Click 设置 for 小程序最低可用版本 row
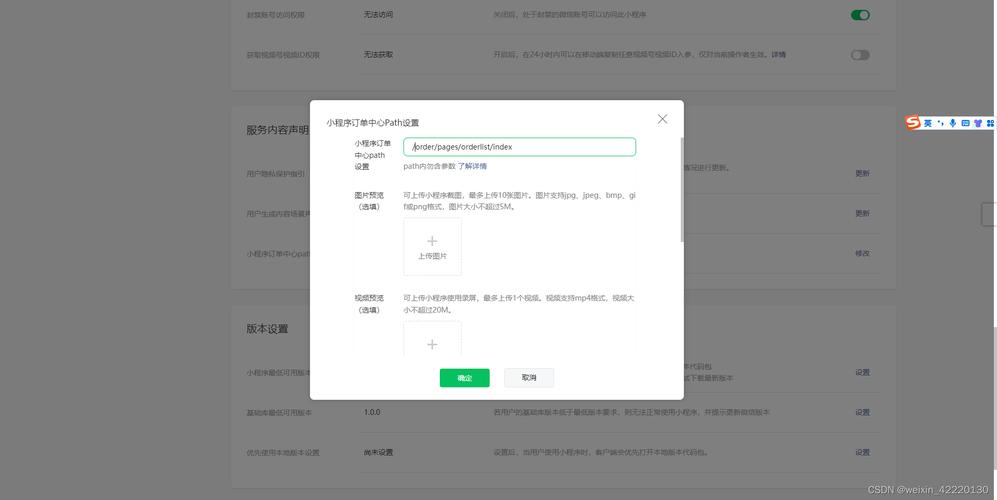997x500 pixels. pos(862,372)
